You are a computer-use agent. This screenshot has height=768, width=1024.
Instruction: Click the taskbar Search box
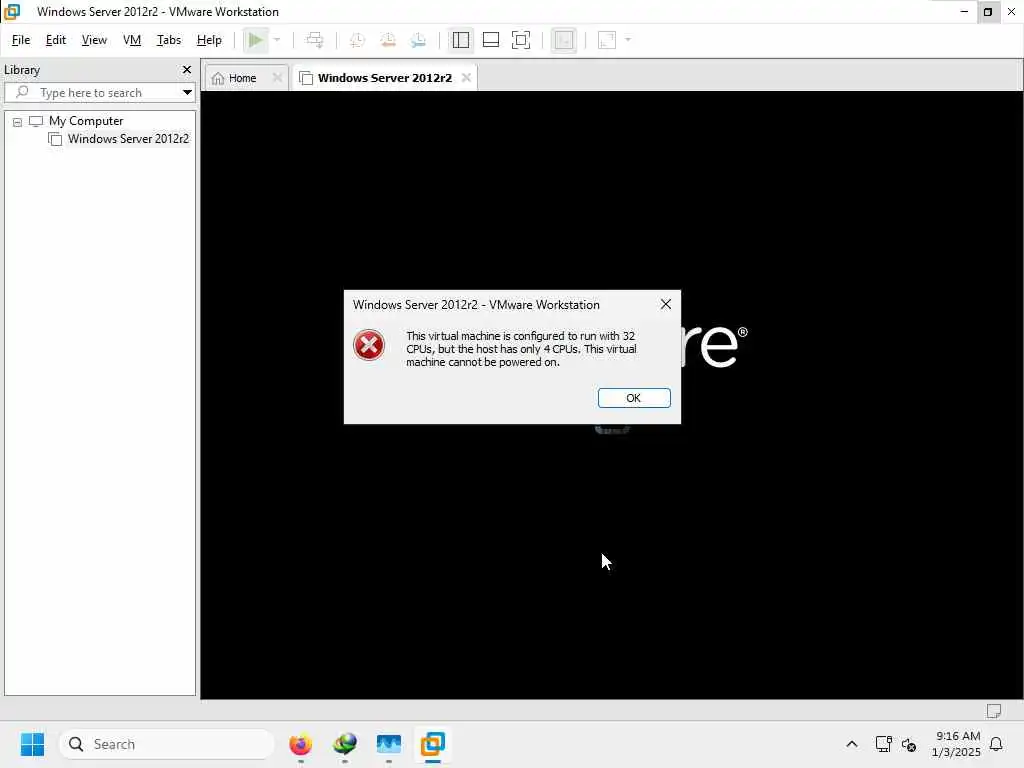(167, 744)
